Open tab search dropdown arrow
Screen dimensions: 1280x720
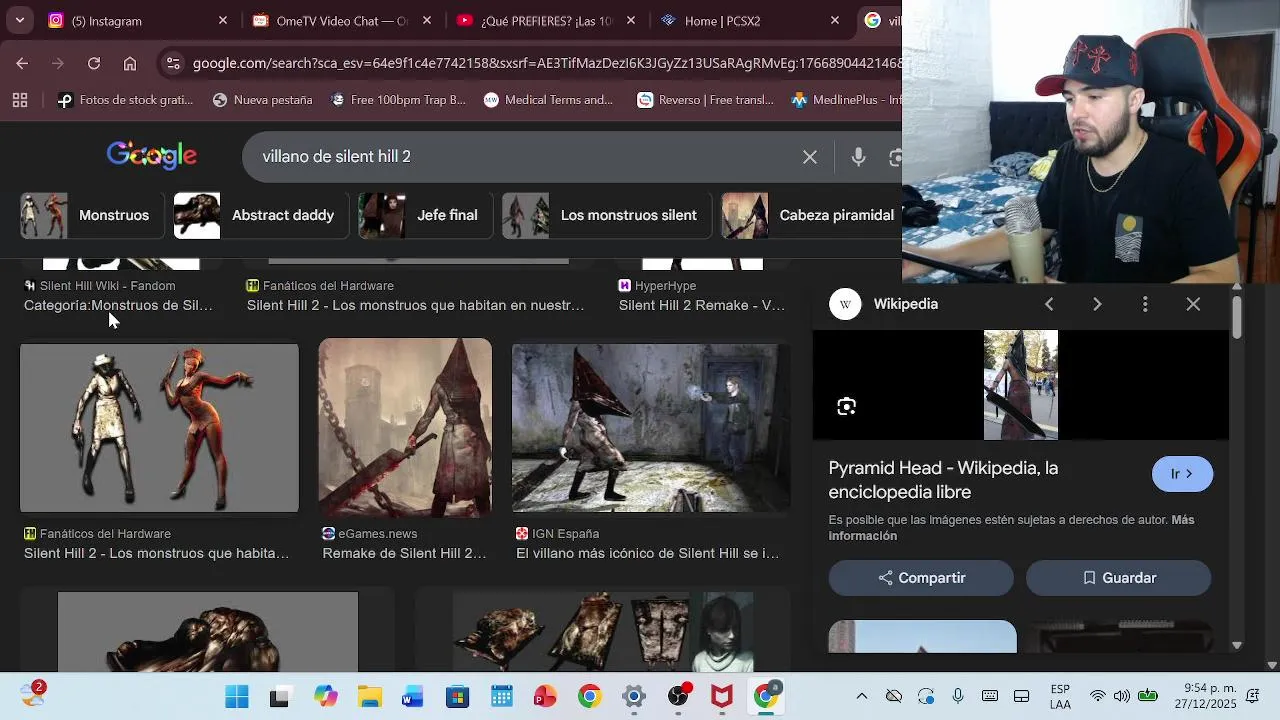[20, 20]
